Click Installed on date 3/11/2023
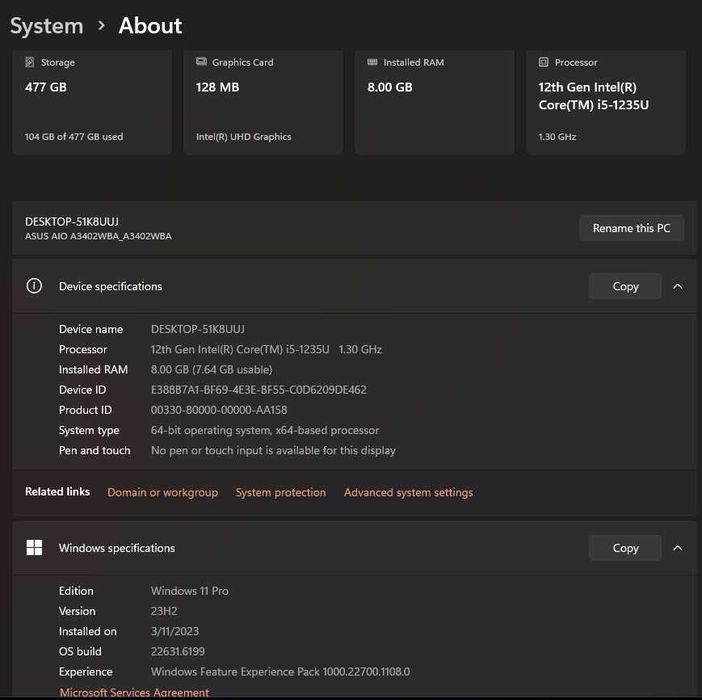 [x=175, y=631]
